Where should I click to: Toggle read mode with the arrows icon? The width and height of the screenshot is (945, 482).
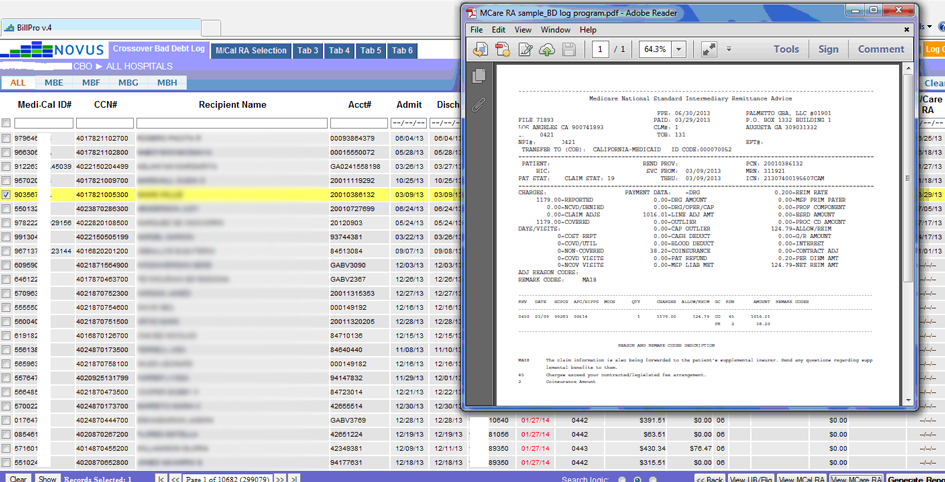coord(709,49)
